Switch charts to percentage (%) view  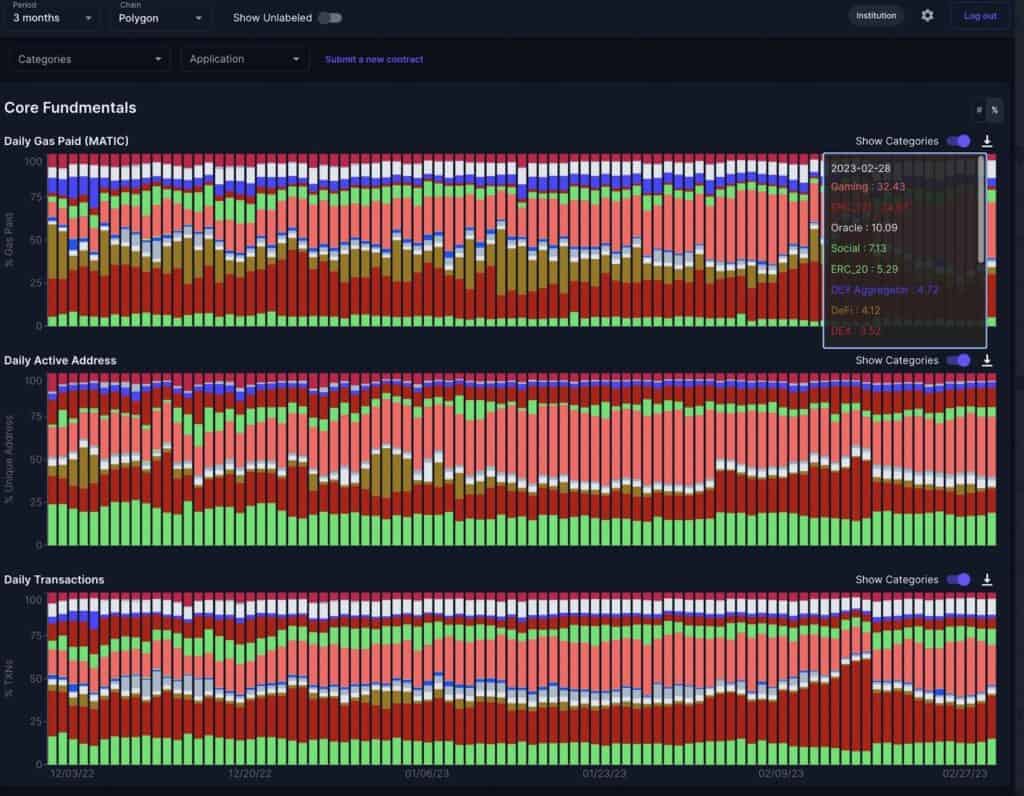[995, 110]
